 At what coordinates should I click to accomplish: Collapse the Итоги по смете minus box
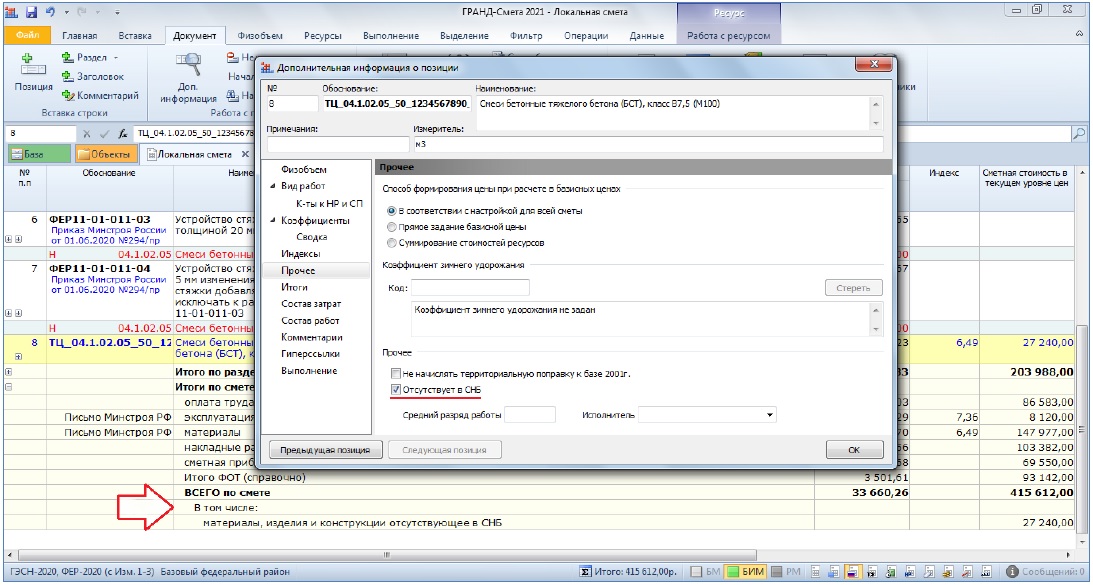click(9, 386)
